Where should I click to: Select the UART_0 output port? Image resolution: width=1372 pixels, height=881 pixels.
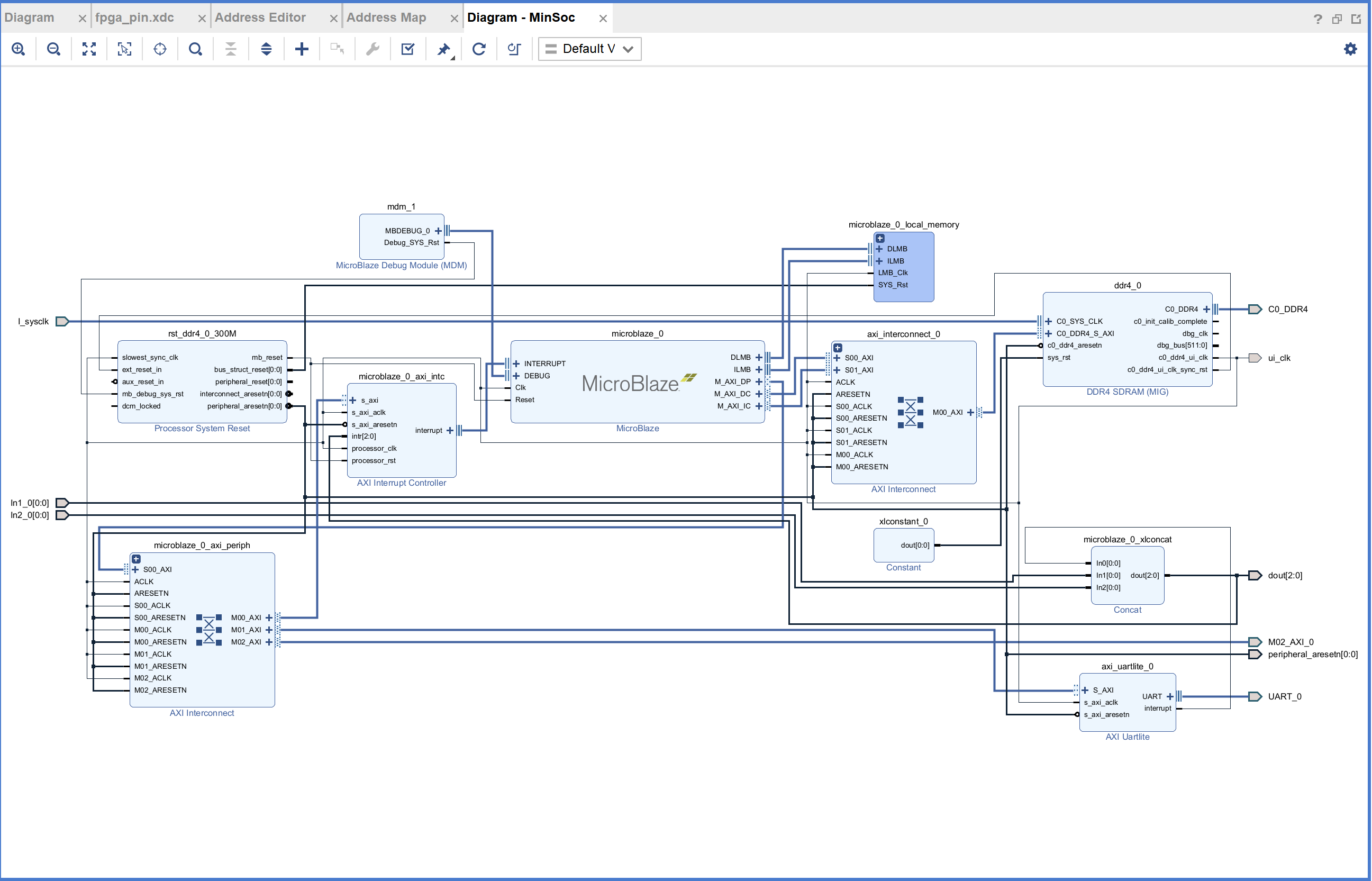[1256, 697]
